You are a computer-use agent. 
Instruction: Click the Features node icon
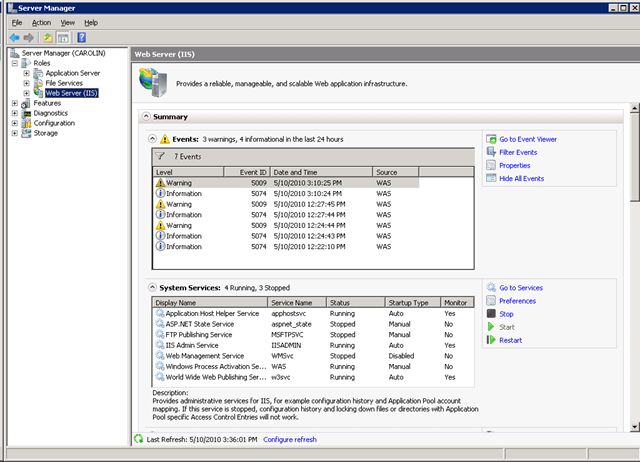(26, 103)
